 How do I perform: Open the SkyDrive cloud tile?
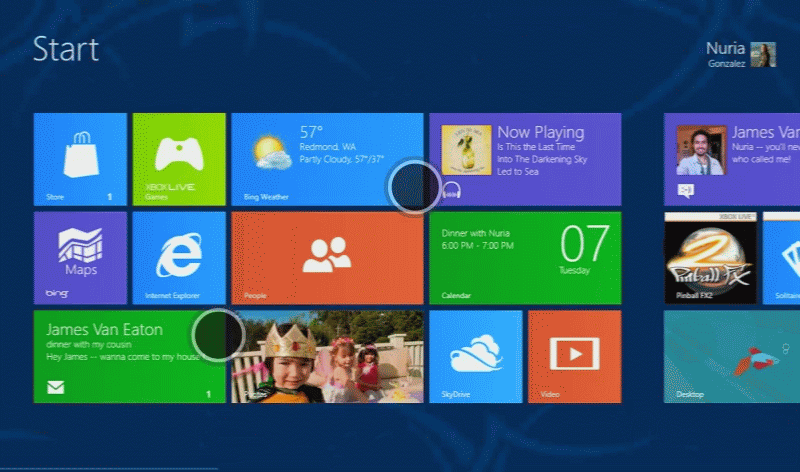point(476,357)
